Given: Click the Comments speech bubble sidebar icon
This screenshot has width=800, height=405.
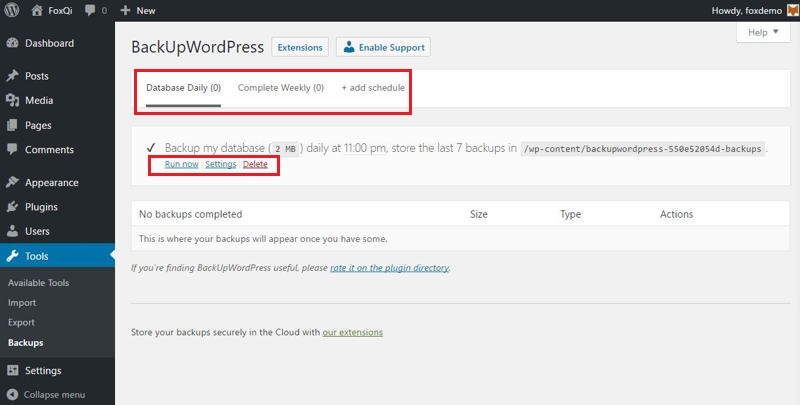Looking at the screenshot, I should tap(12, 149).
